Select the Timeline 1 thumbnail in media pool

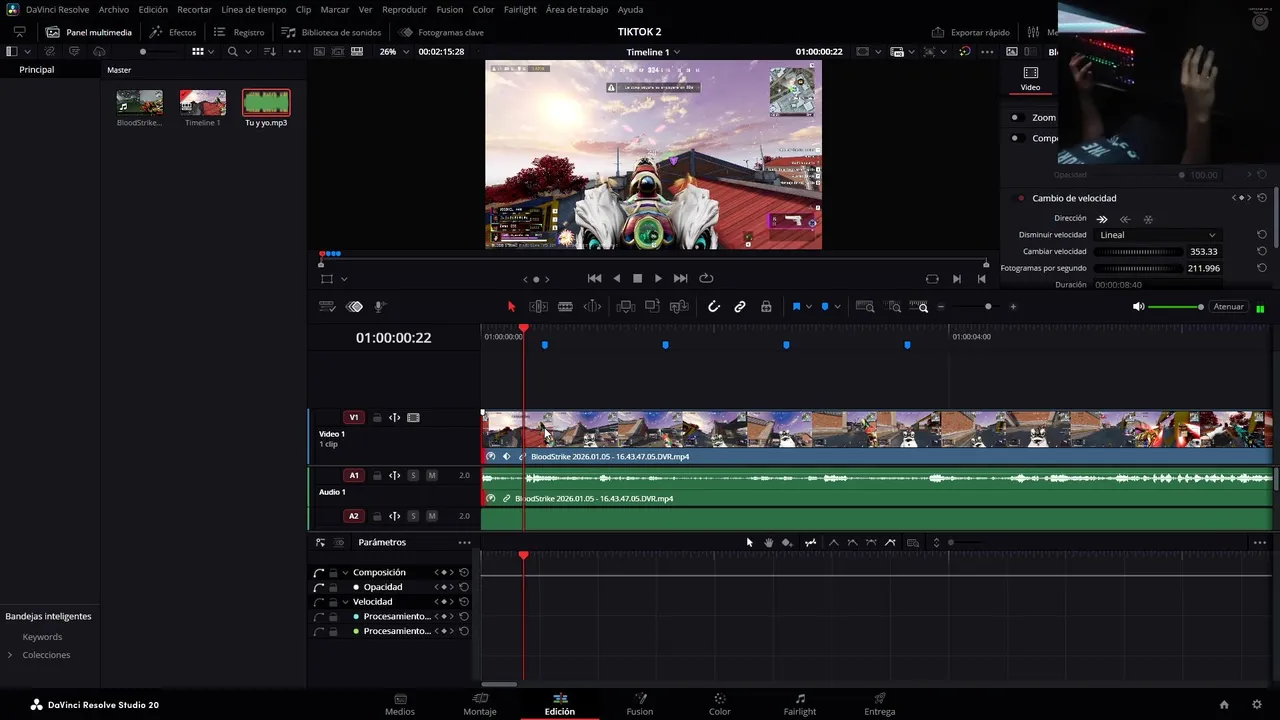(x=203, y=102)
